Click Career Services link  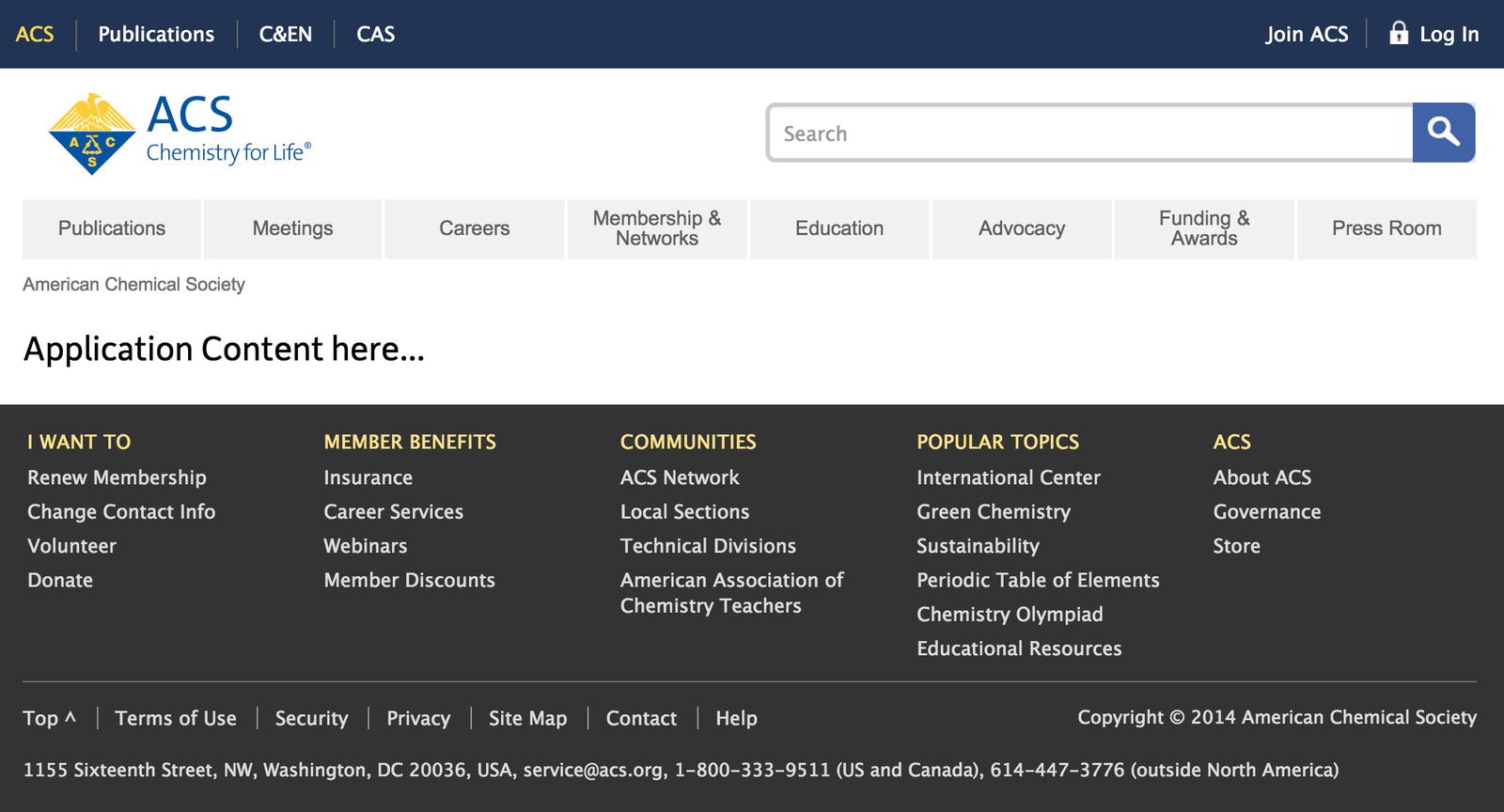pos(394,511)
